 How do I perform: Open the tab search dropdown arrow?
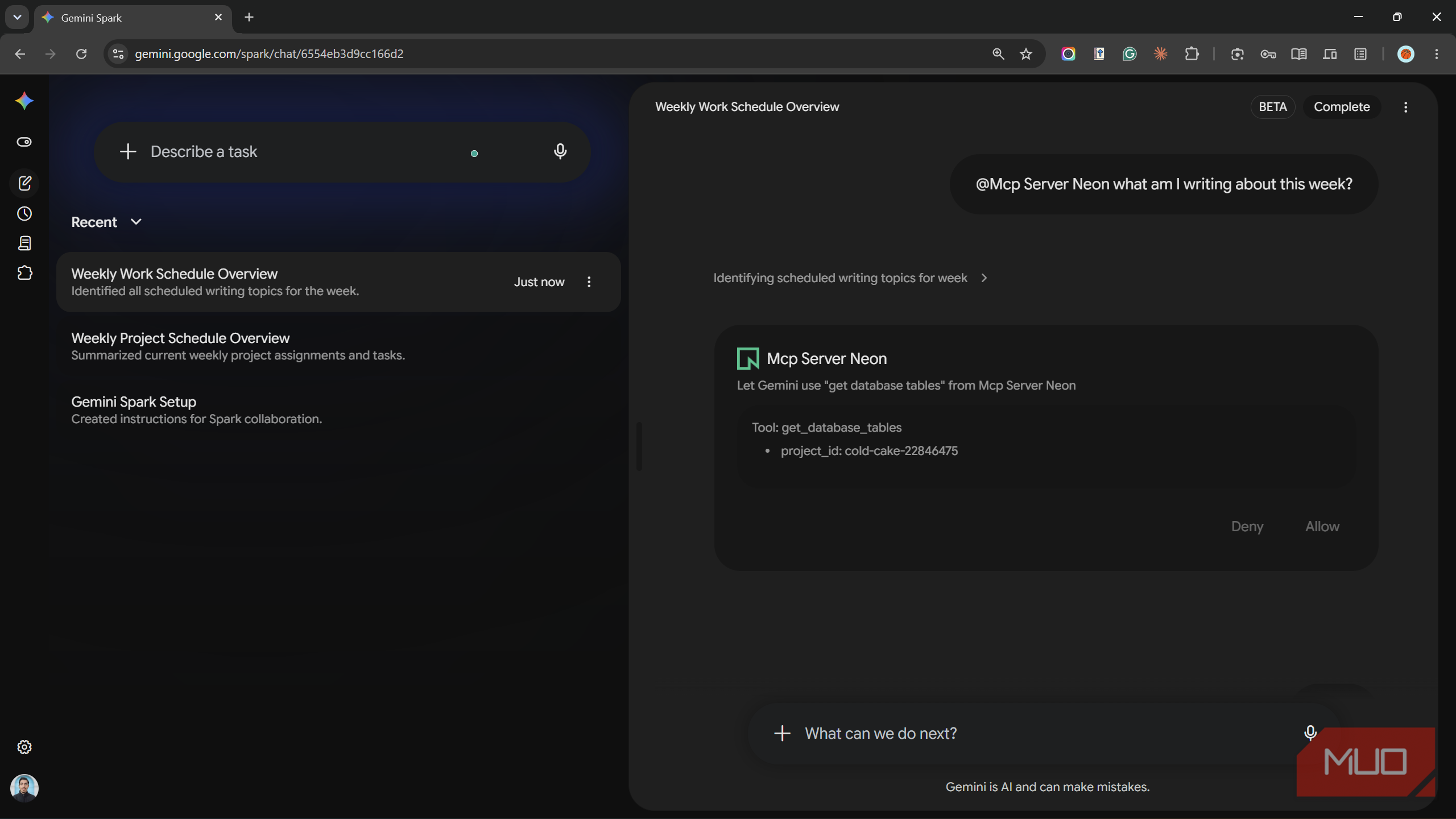[x=17, y=17]
